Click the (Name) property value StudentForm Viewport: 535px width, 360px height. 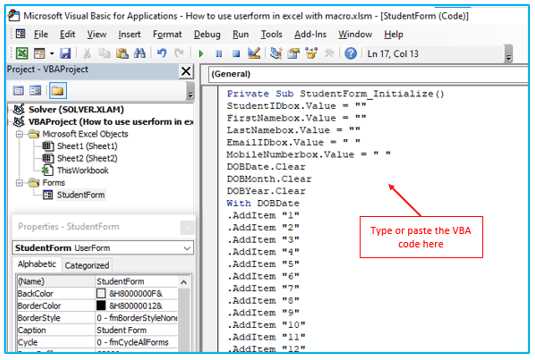pos(136,282)
